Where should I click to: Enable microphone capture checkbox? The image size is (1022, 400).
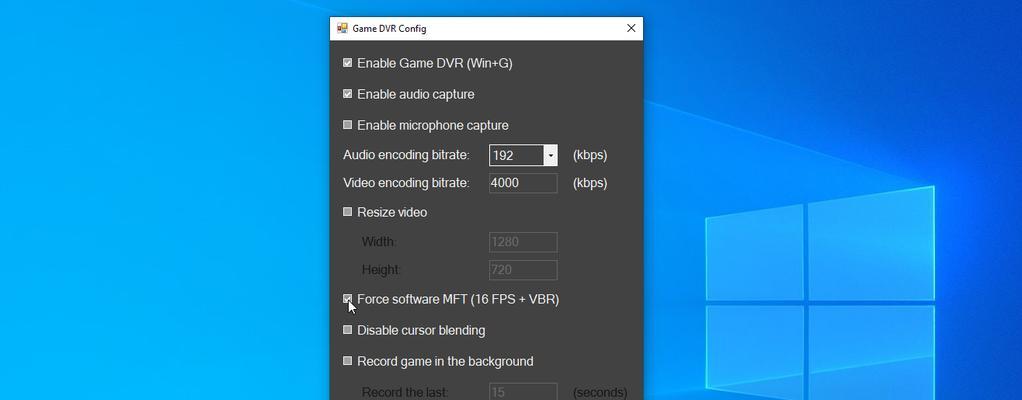click(347, 124)
